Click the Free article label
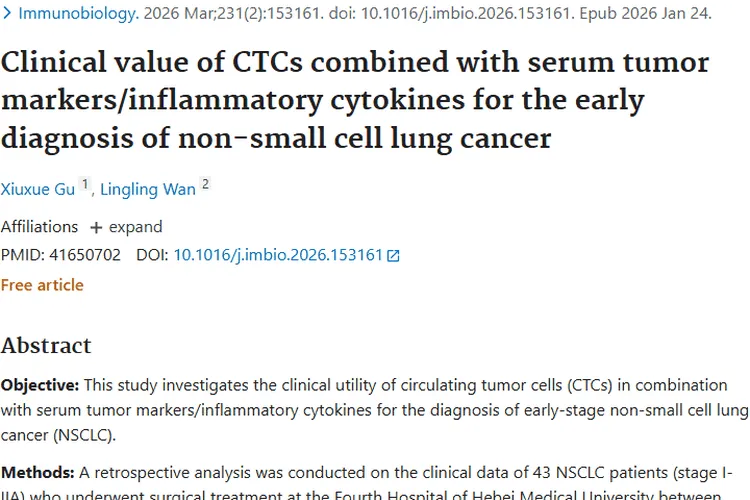 (42, 285)
